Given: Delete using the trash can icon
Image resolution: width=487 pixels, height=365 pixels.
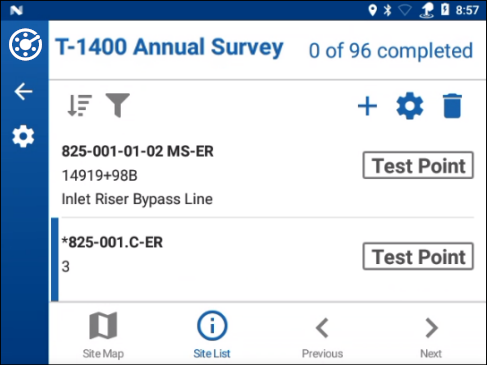Looking at the screenshot, I should [452, 106].
